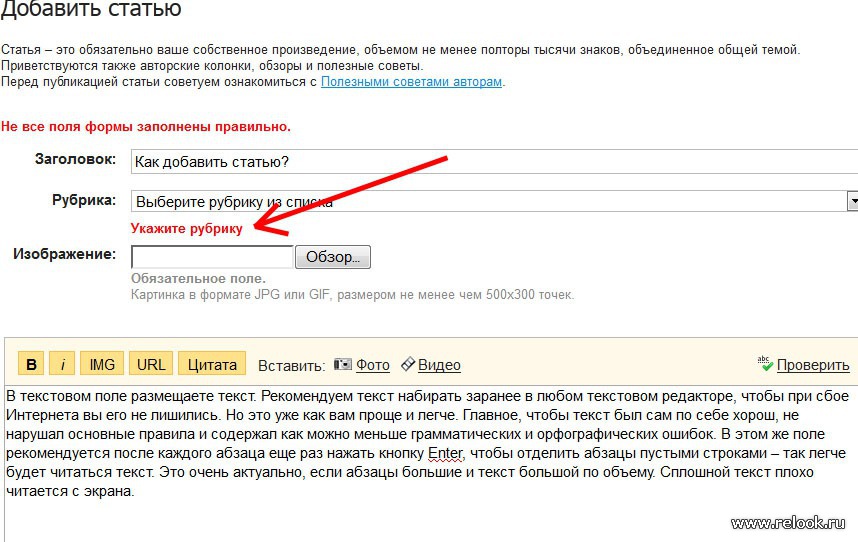Add a quote with Цитата button
This screenshot has width=858, height=542.
(212, 364)
